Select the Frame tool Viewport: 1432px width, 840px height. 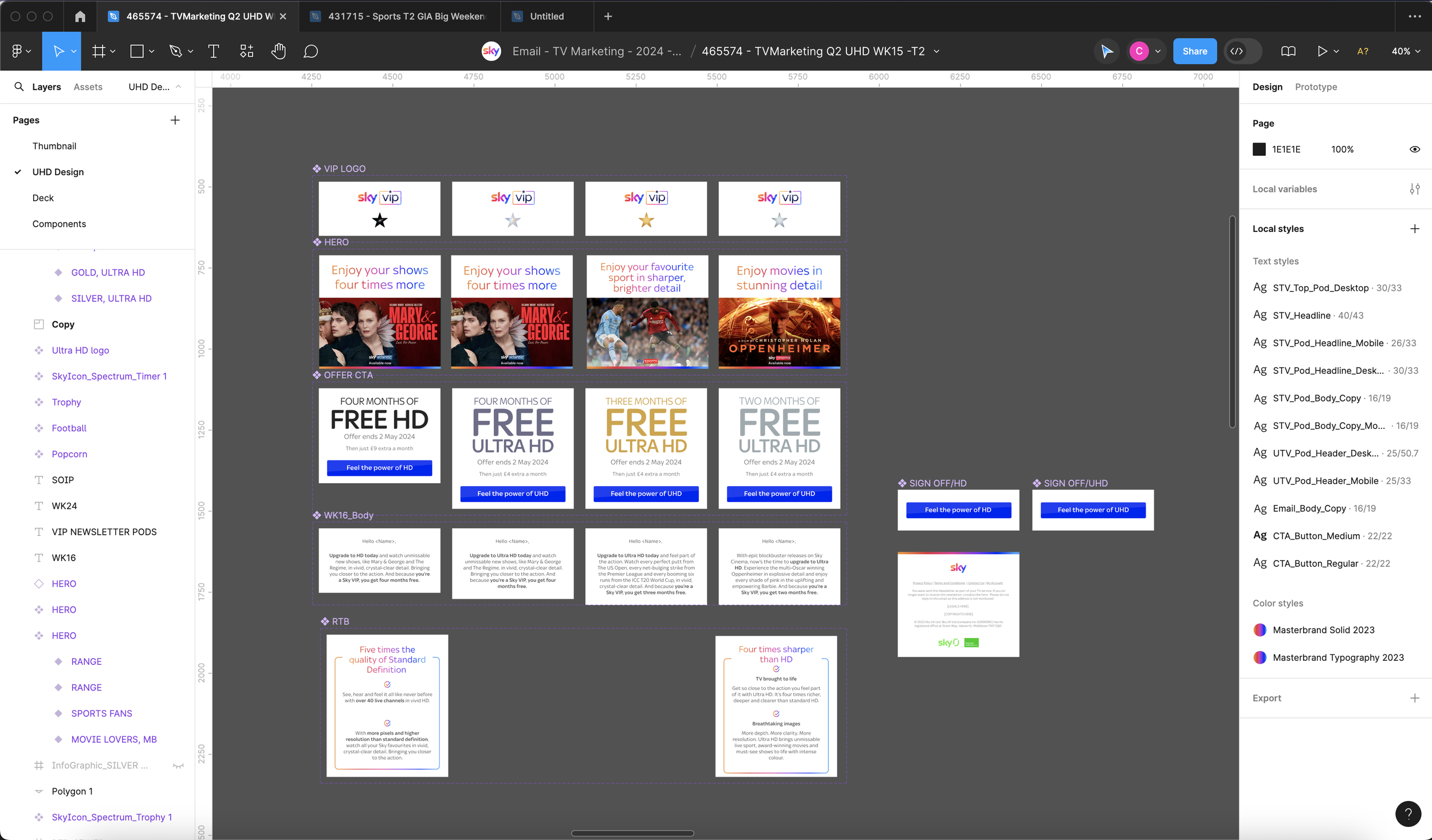coord(99,52)
